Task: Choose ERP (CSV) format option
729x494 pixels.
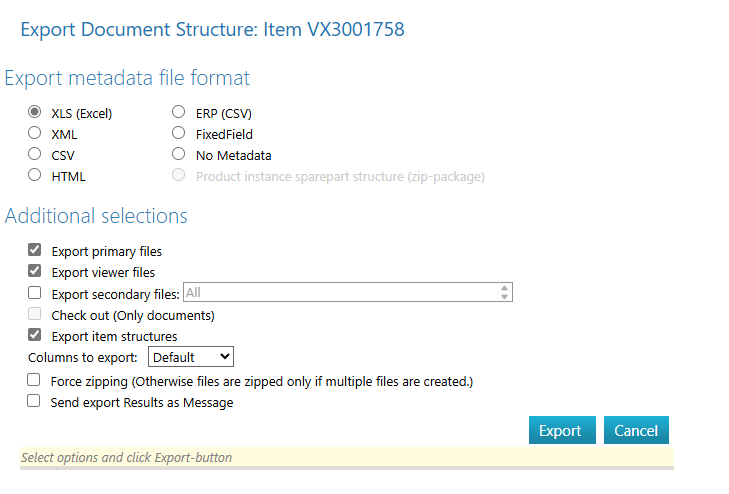Action: (179, 113)
